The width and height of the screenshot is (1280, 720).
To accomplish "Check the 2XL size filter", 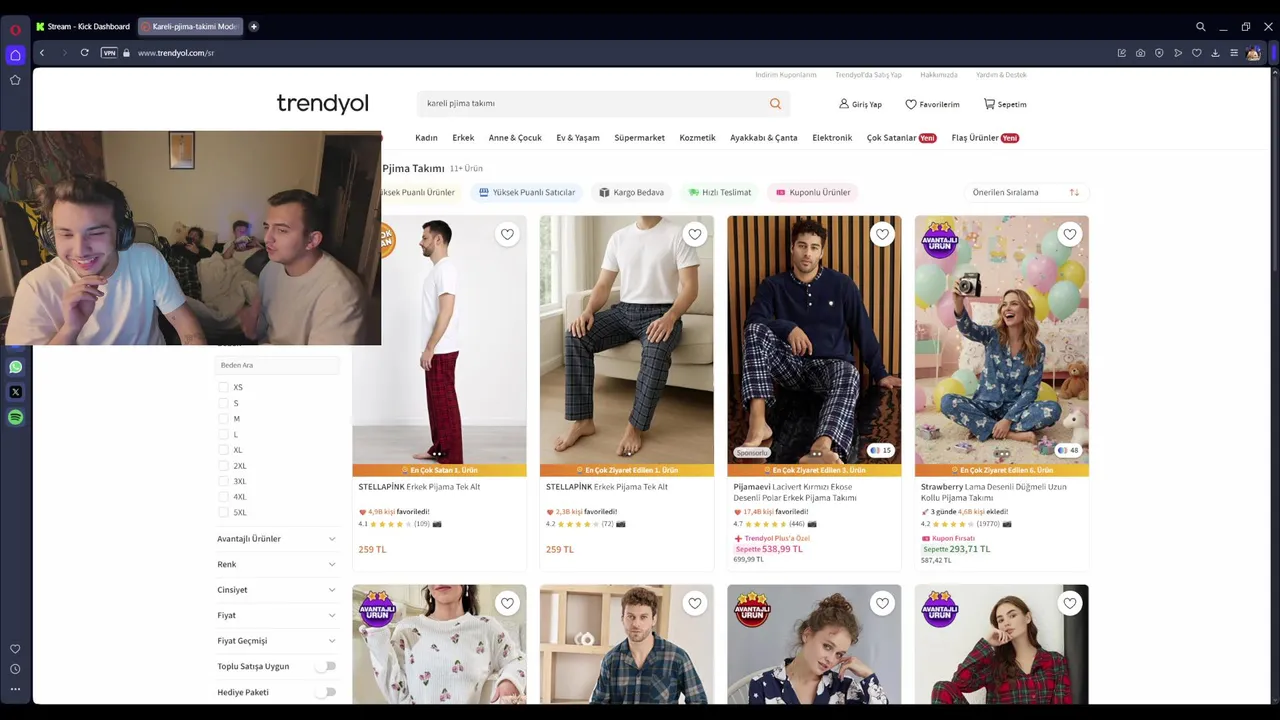I will coord(223,466).
